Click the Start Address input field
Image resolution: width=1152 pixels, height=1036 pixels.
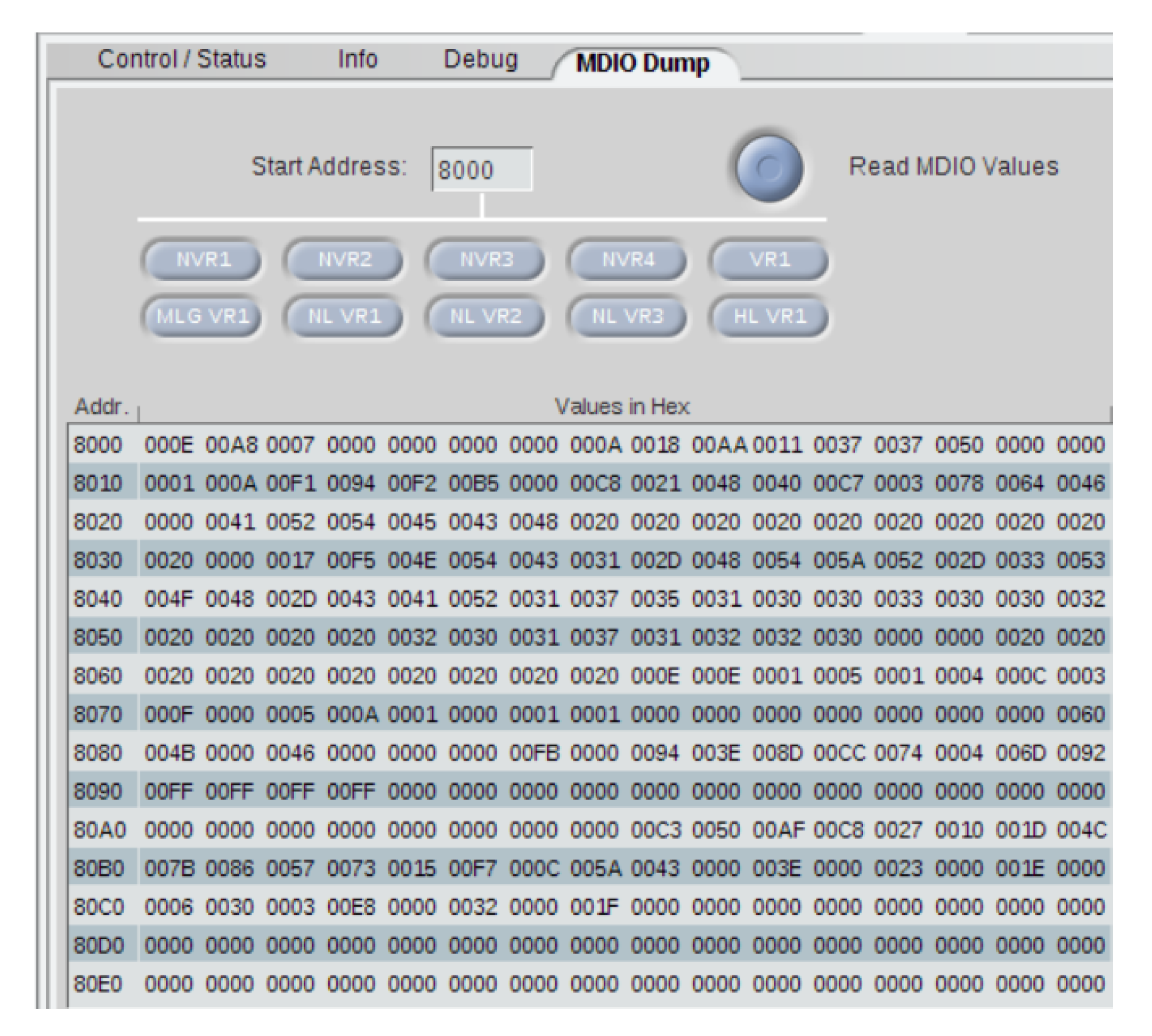[481, 170]
